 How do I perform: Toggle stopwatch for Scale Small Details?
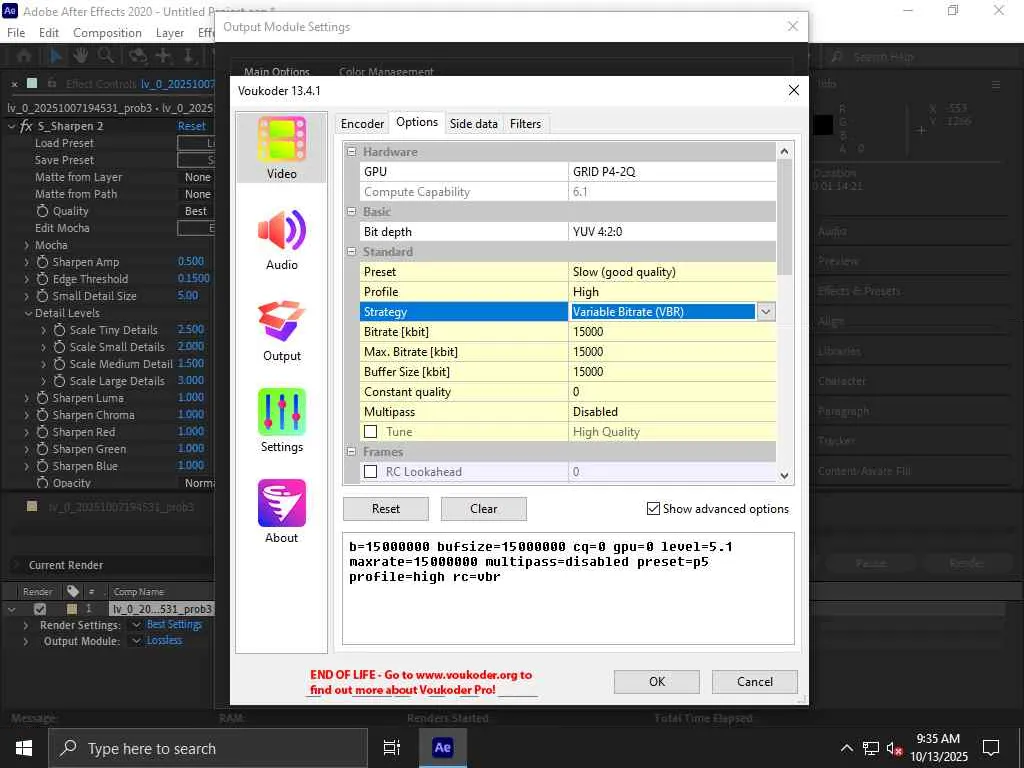(59, 347)
